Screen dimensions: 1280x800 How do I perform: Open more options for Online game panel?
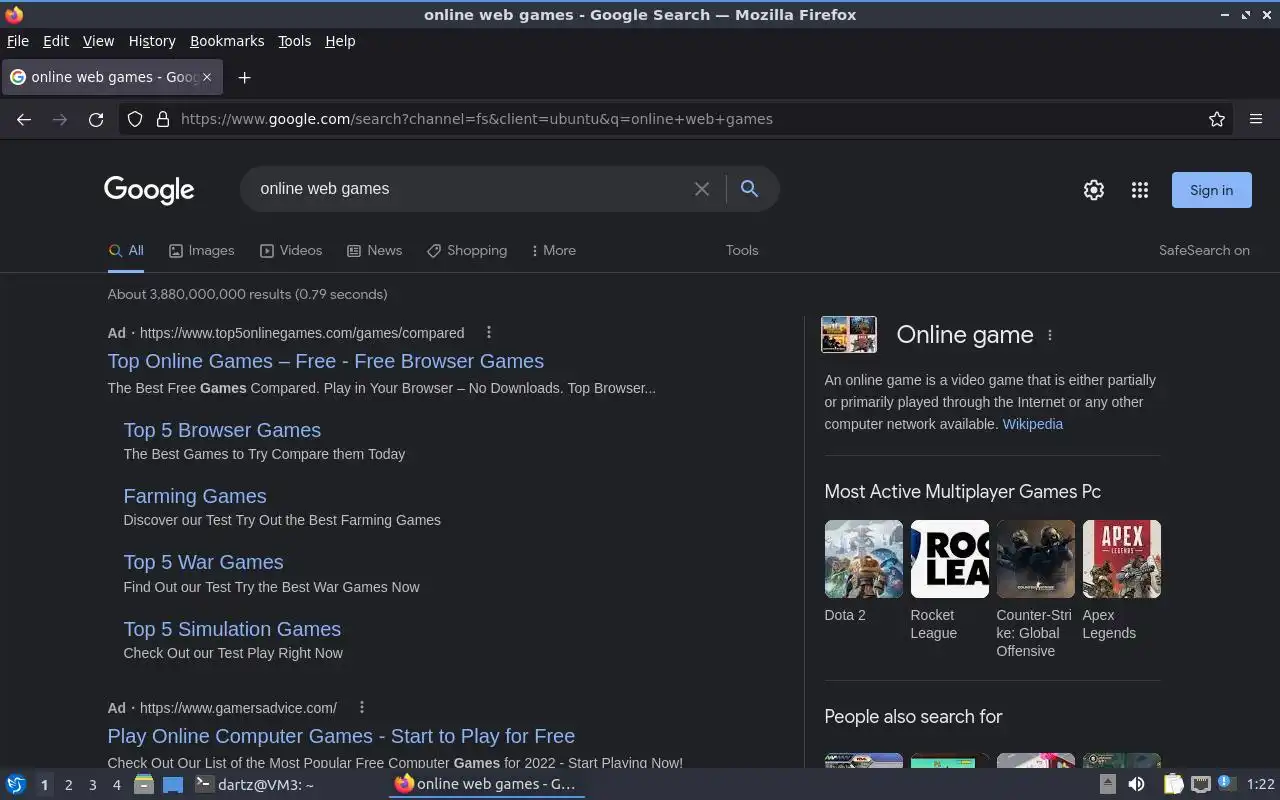click(x=1050, y=335)
